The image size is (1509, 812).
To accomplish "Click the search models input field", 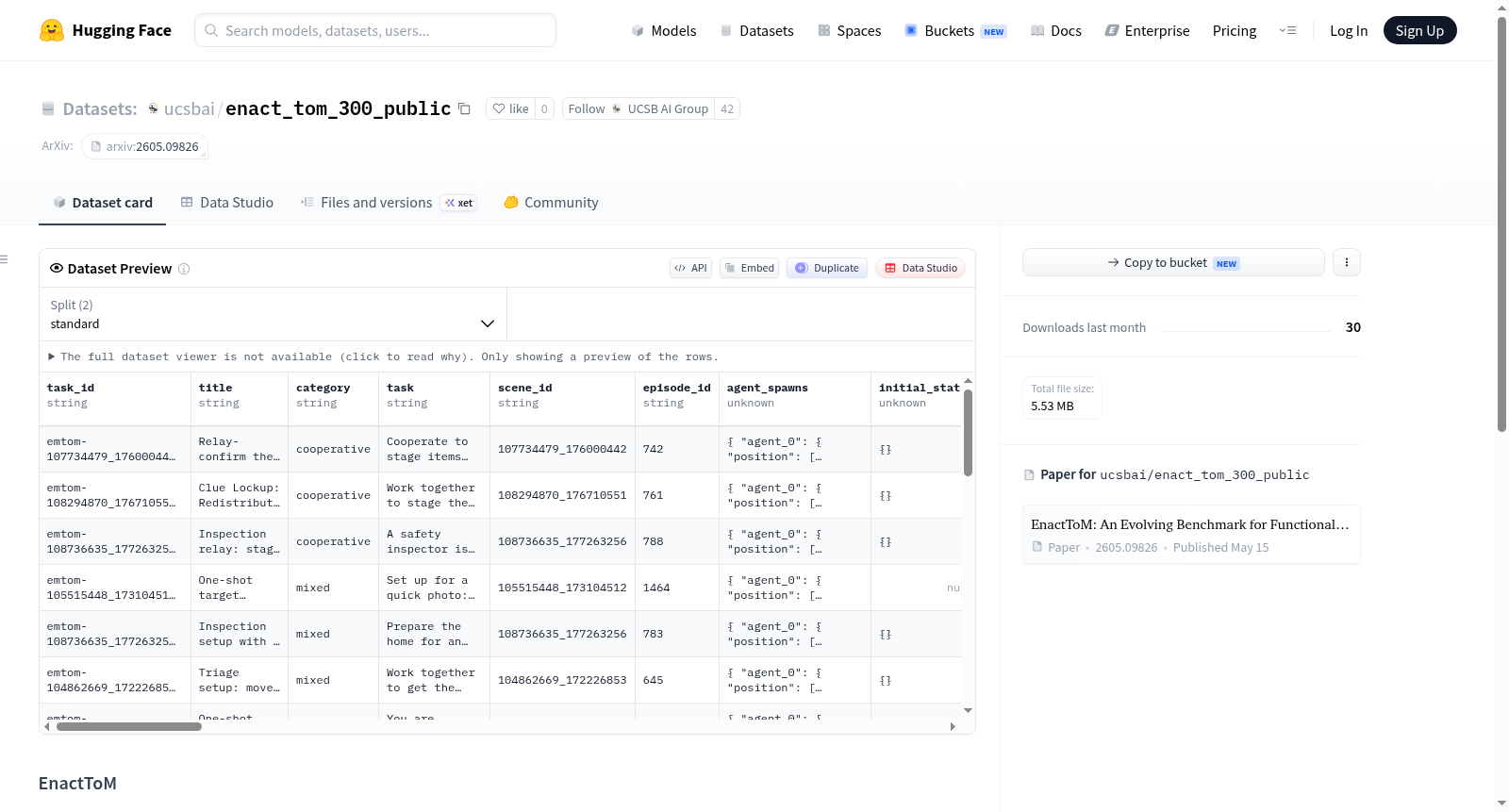I will pos(375,30).
